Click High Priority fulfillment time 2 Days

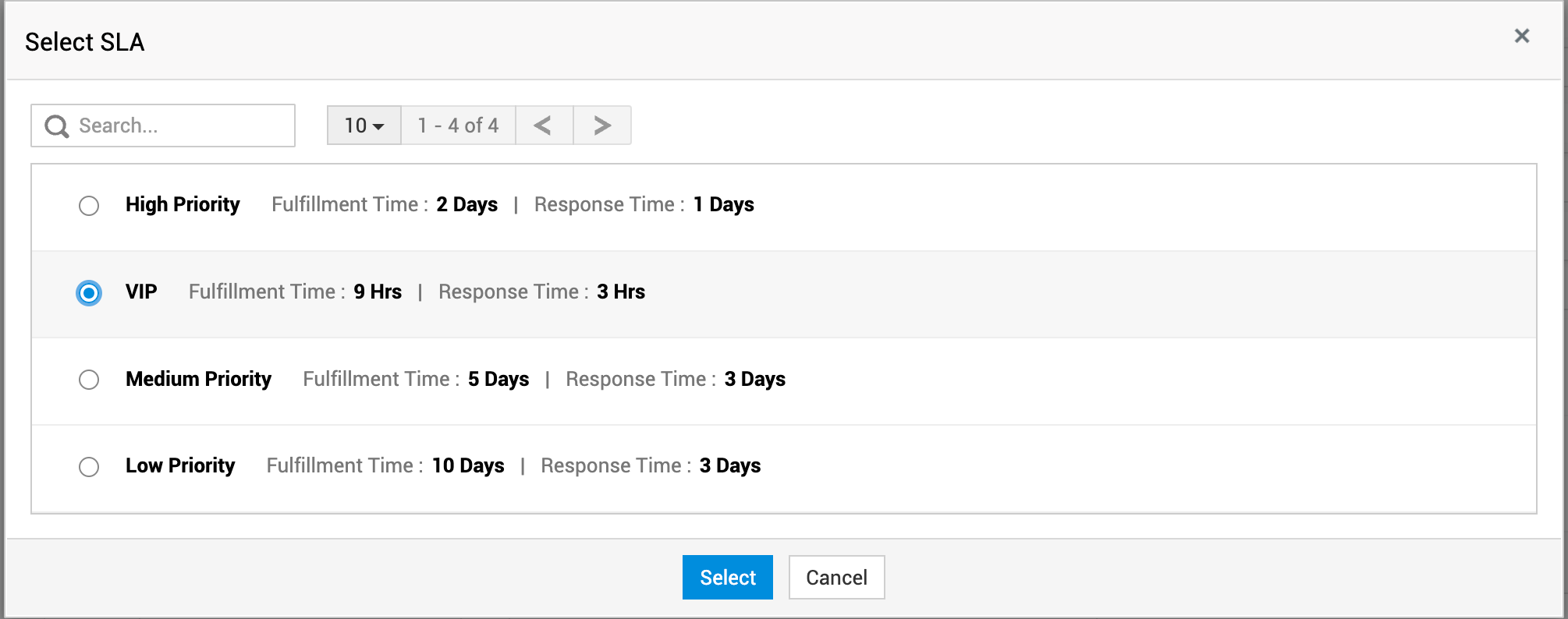466,204
